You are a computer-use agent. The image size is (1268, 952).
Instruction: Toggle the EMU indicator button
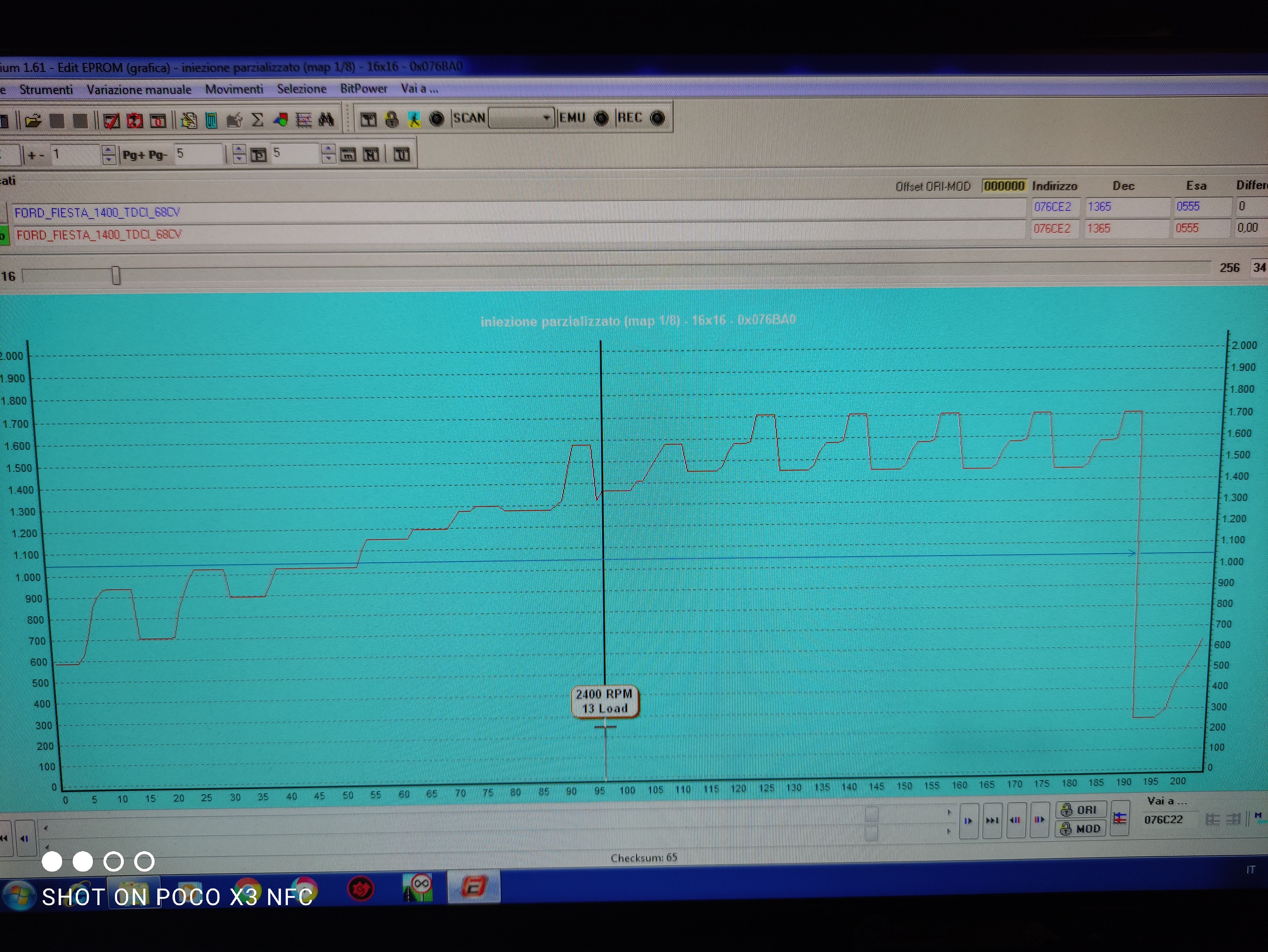click(x=601, y=118)
